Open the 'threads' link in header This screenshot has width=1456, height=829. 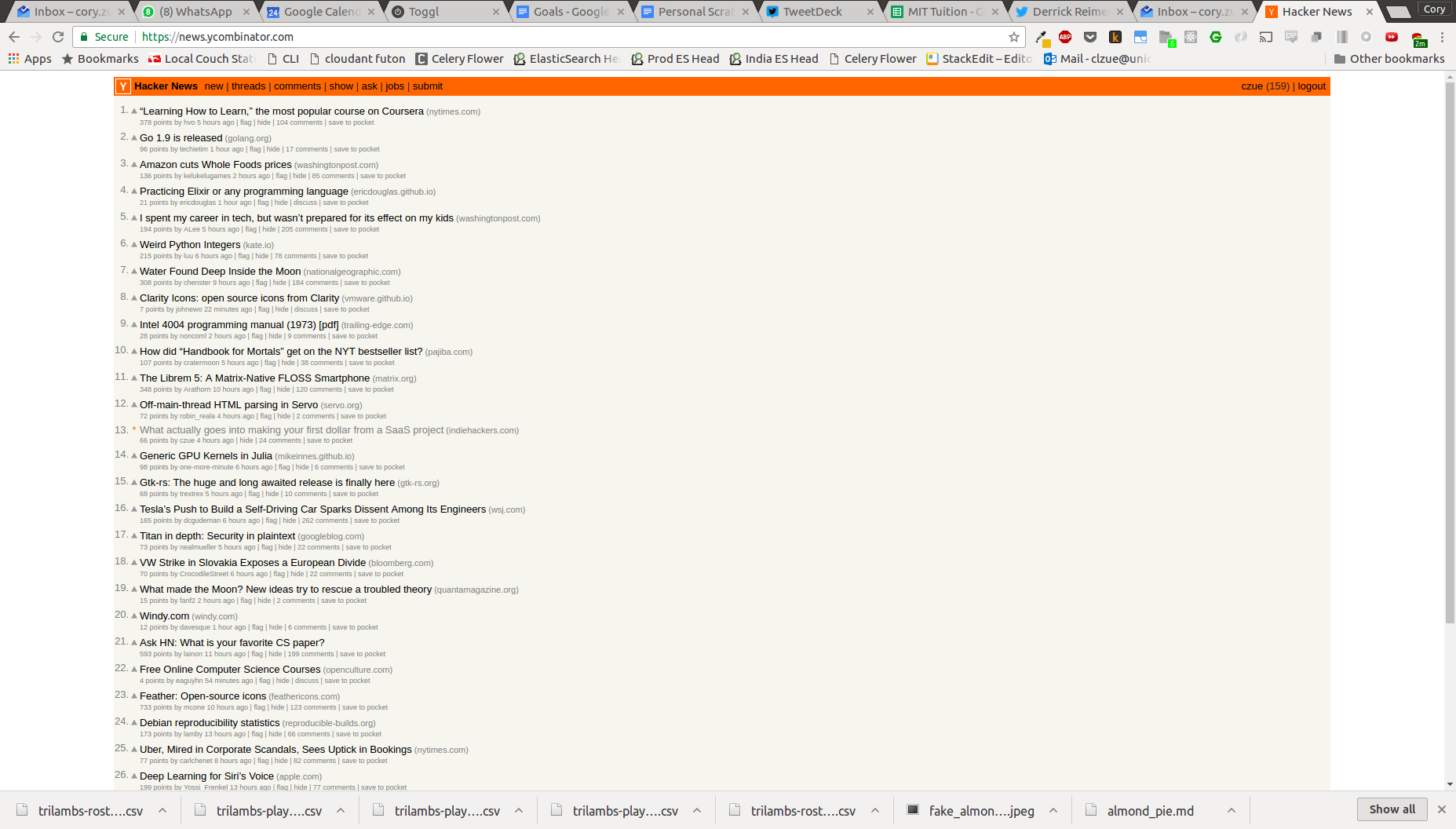(249, 86)
